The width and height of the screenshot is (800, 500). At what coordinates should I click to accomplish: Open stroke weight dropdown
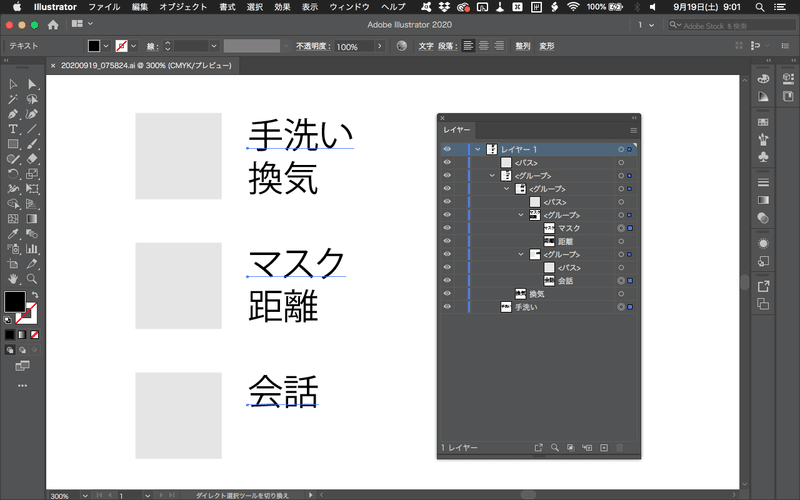pyautogui.click(x=214, y=46)
